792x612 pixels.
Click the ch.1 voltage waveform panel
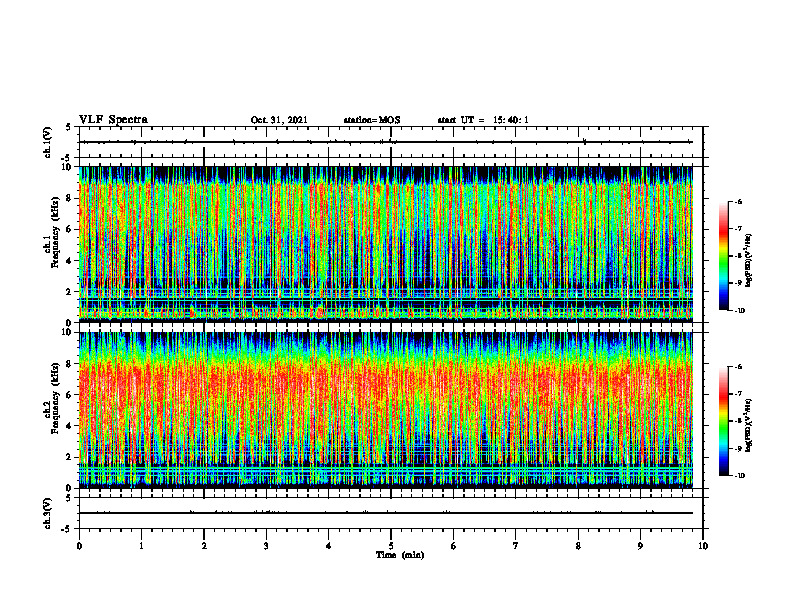click(391, 142)
